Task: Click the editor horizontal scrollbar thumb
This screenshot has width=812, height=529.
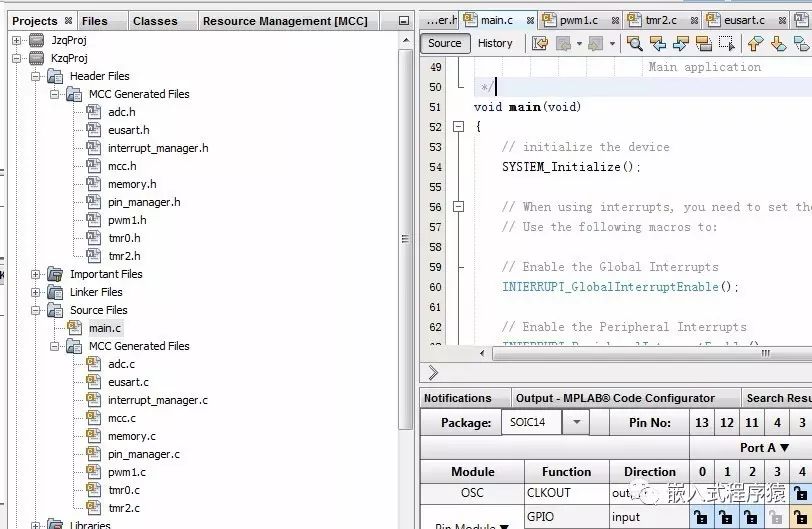Action: [x=652, y=354]
